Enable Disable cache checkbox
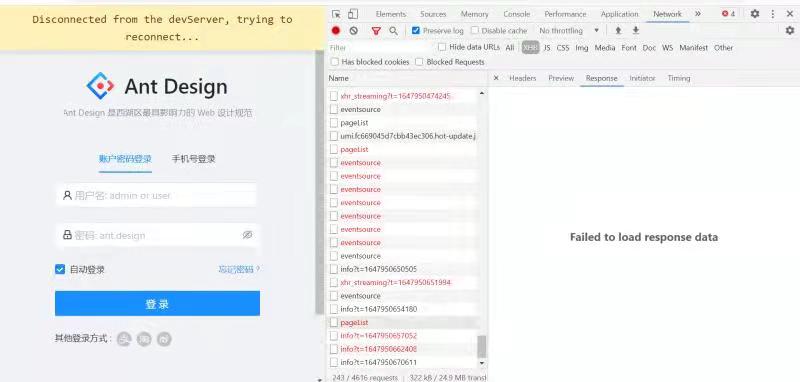 pos(474,31)
